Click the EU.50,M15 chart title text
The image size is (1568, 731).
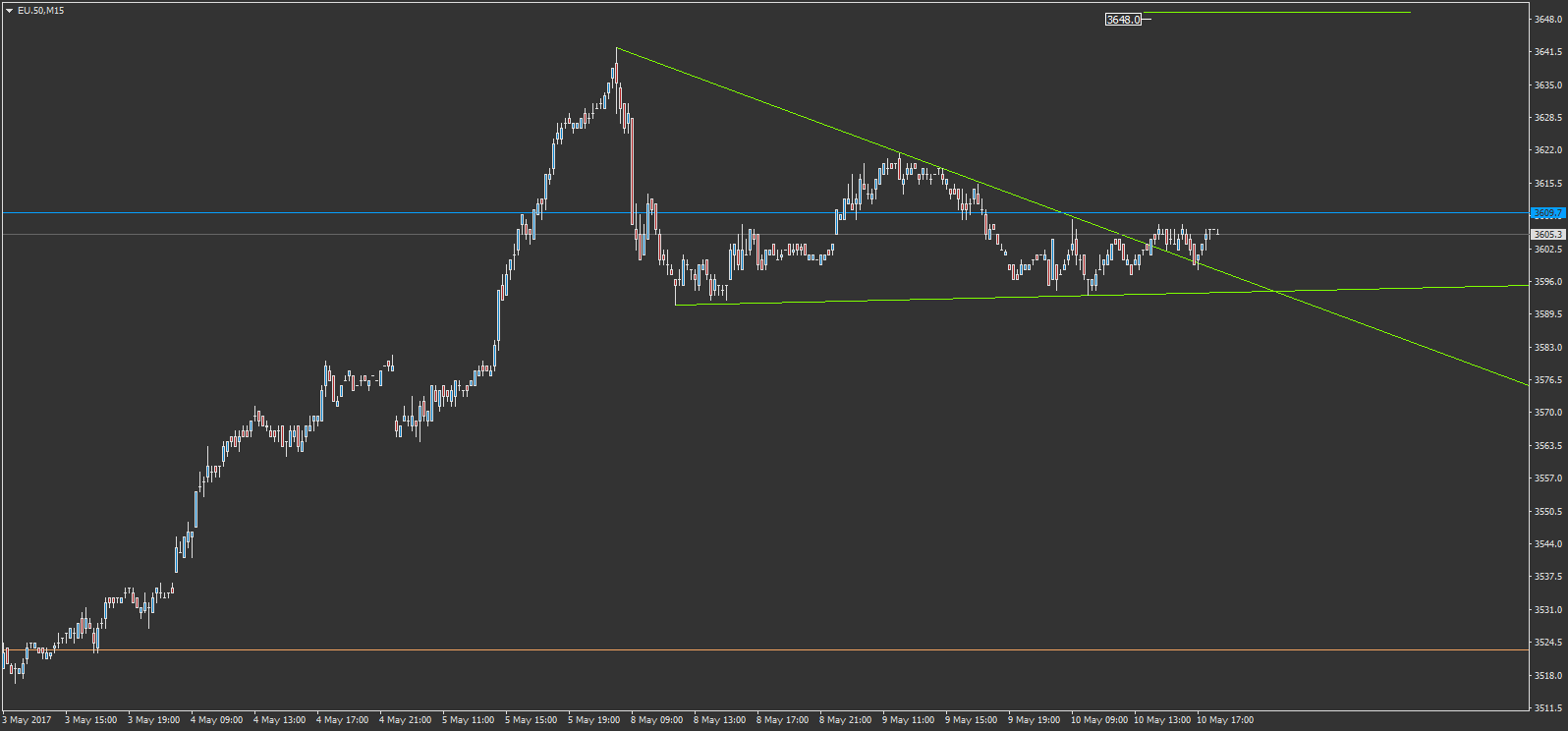40,10
